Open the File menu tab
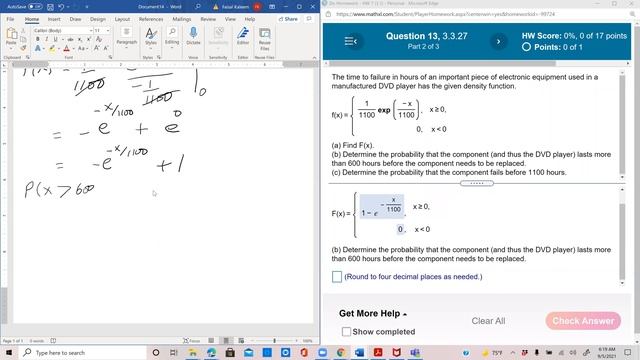The height and width of the screenshot is (360, 640). point(10,19)
